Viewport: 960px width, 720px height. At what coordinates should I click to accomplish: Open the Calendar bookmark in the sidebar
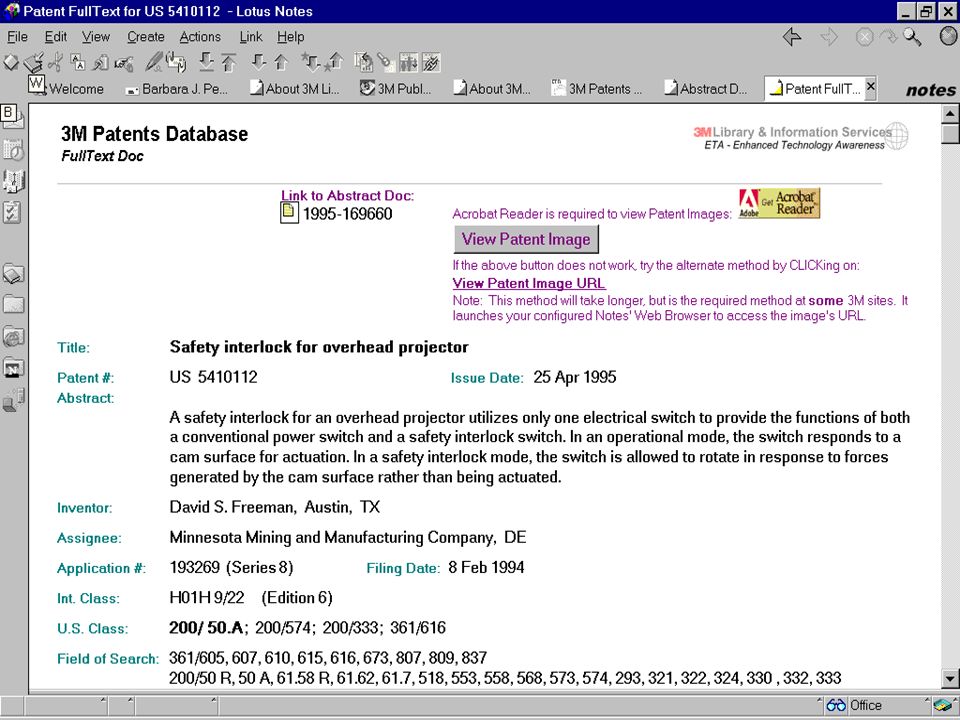point(13,149)
